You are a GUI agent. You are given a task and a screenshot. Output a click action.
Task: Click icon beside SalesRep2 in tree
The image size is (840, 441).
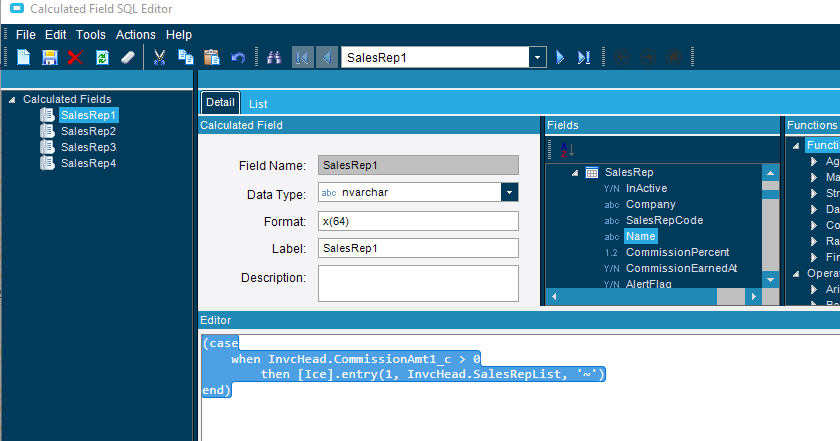[47, 131]
